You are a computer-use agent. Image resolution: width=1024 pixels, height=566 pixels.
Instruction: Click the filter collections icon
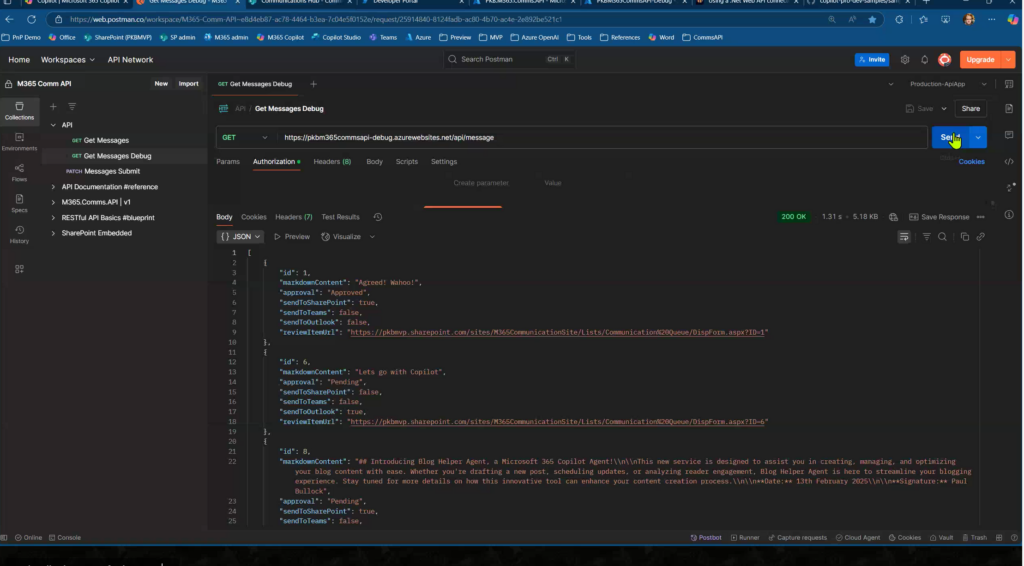click(72, 106)
